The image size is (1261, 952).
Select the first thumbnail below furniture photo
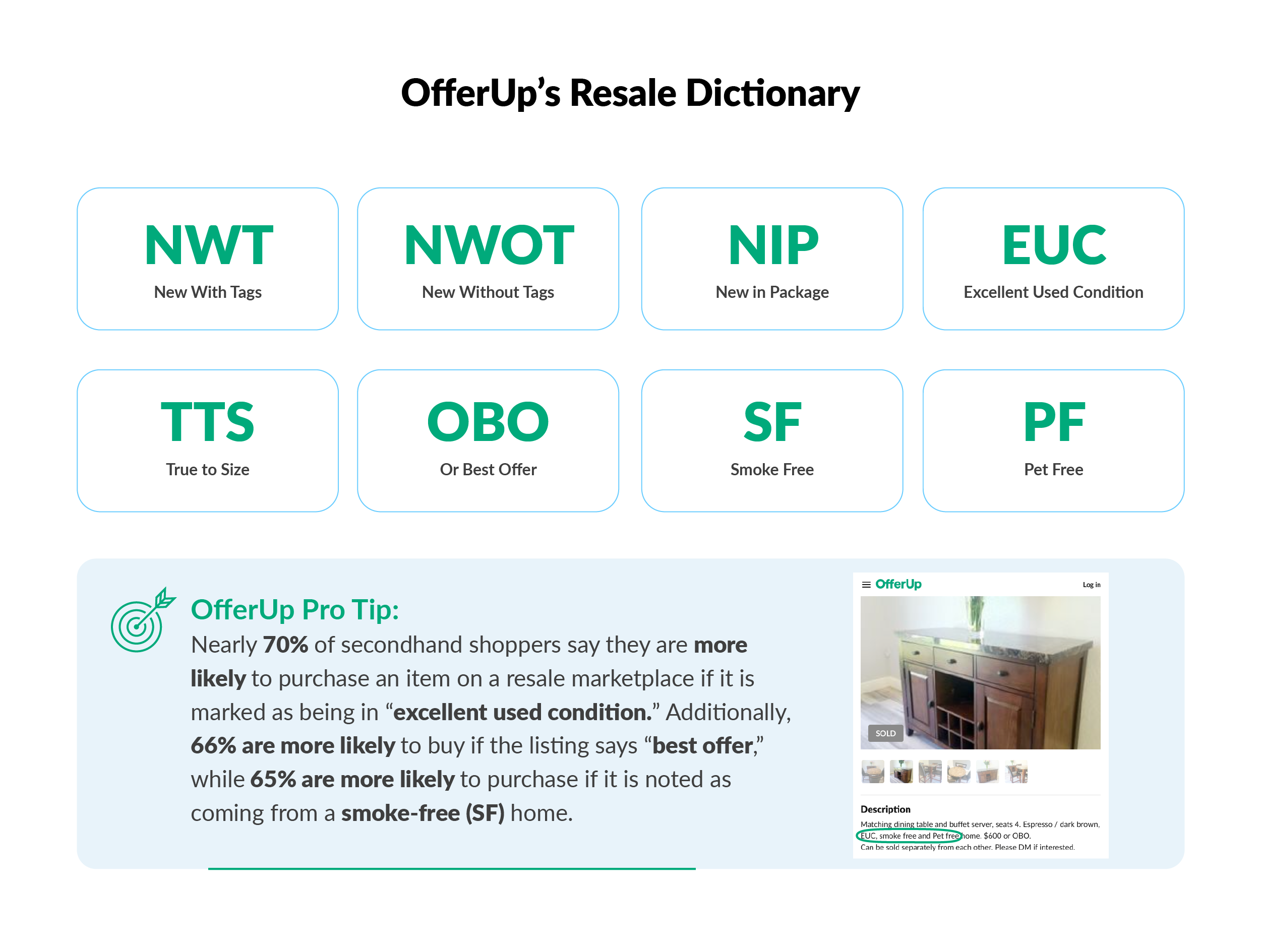871,771
